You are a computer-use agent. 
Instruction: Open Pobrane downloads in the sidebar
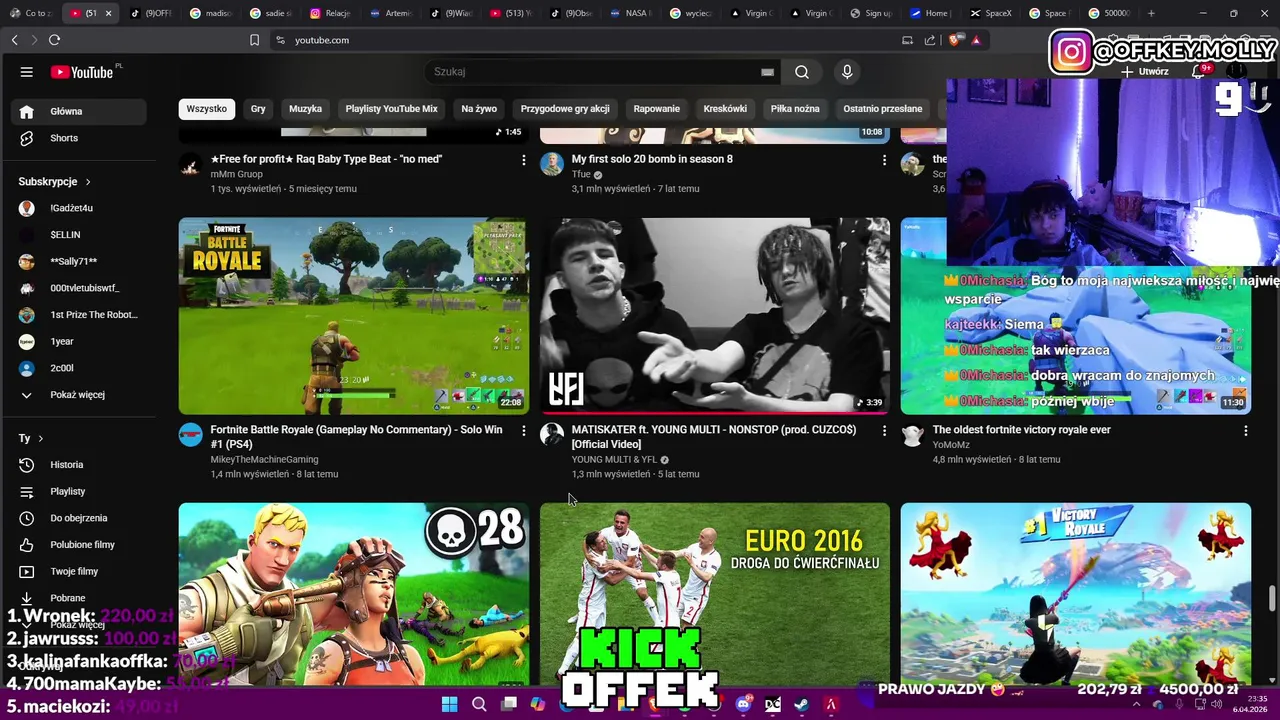coord(78,598)
